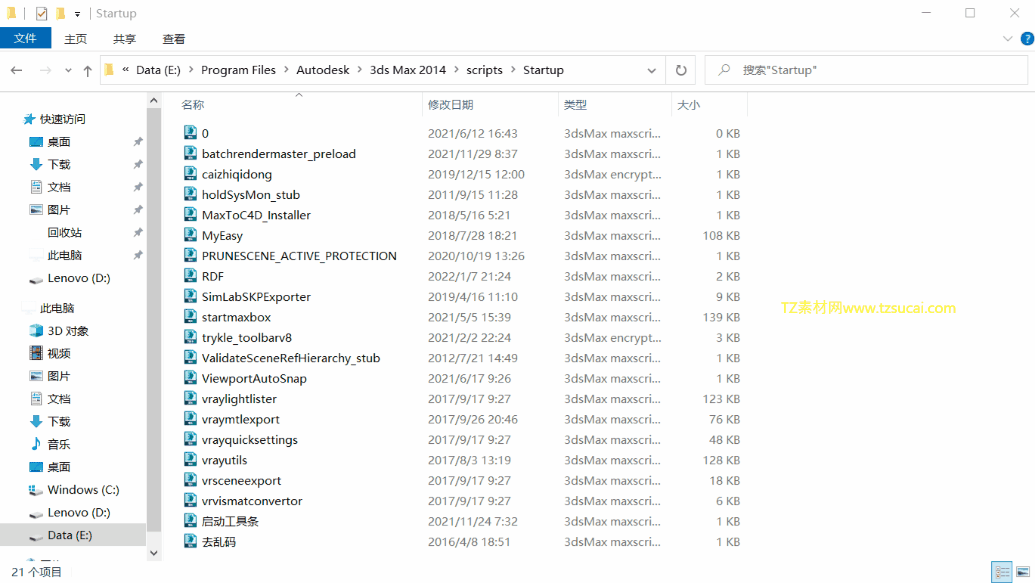Select file named SimLabSKPExporter
This screenshot has height=583, width=1035.
point(256,297)
